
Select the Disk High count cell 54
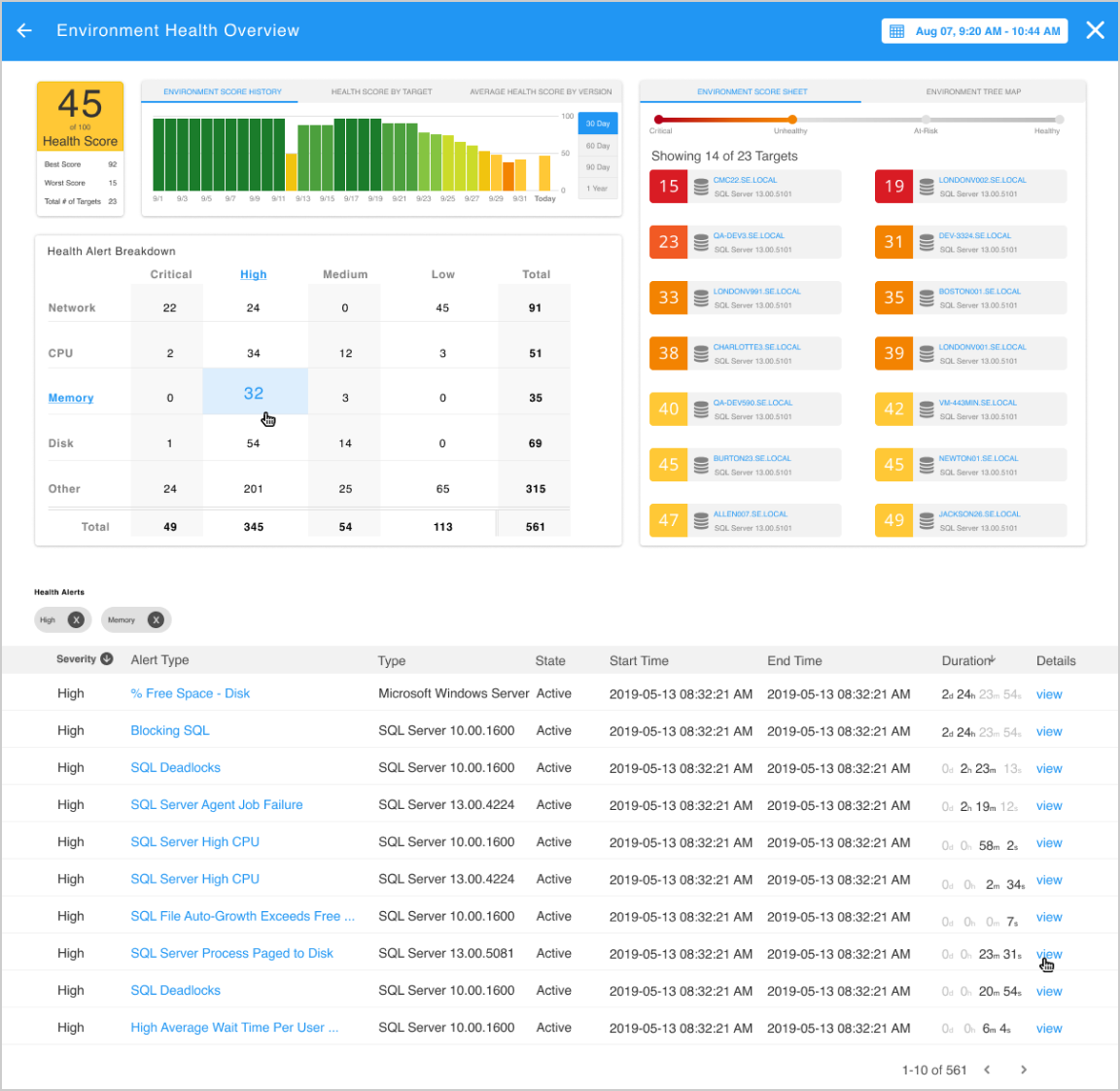[254, 443]
